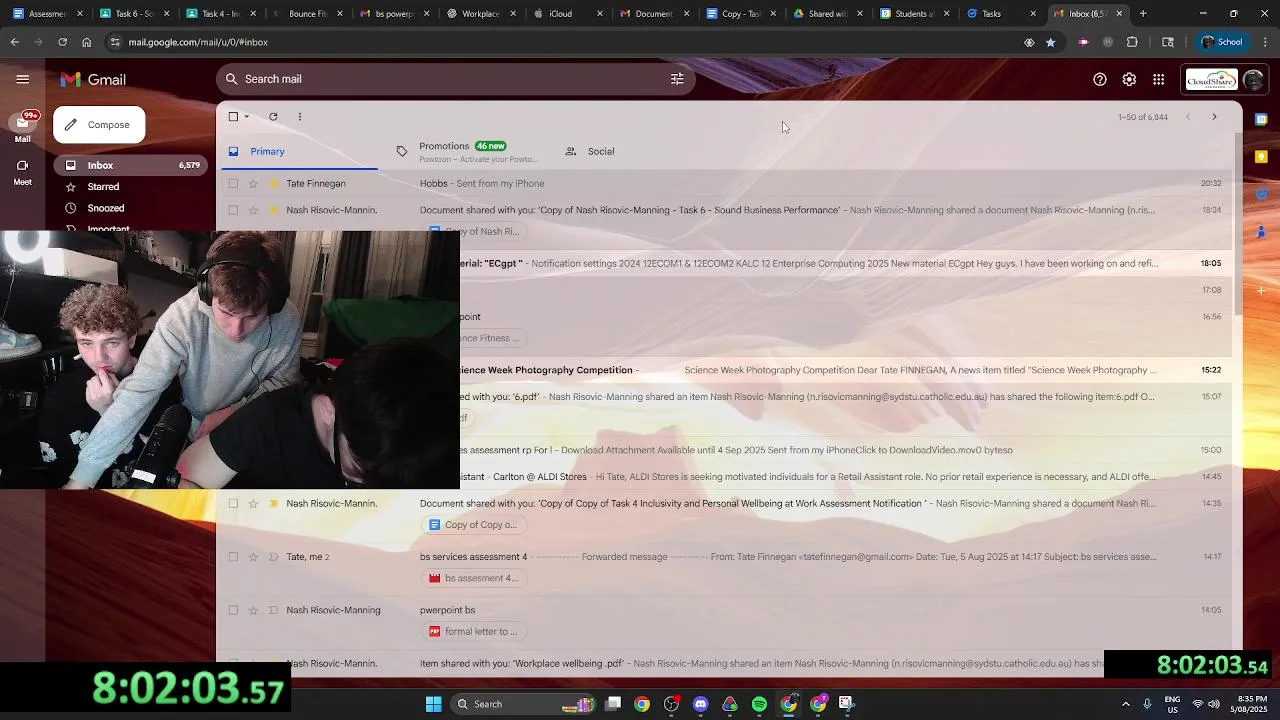Open the Starred folder

click(129, 187)
